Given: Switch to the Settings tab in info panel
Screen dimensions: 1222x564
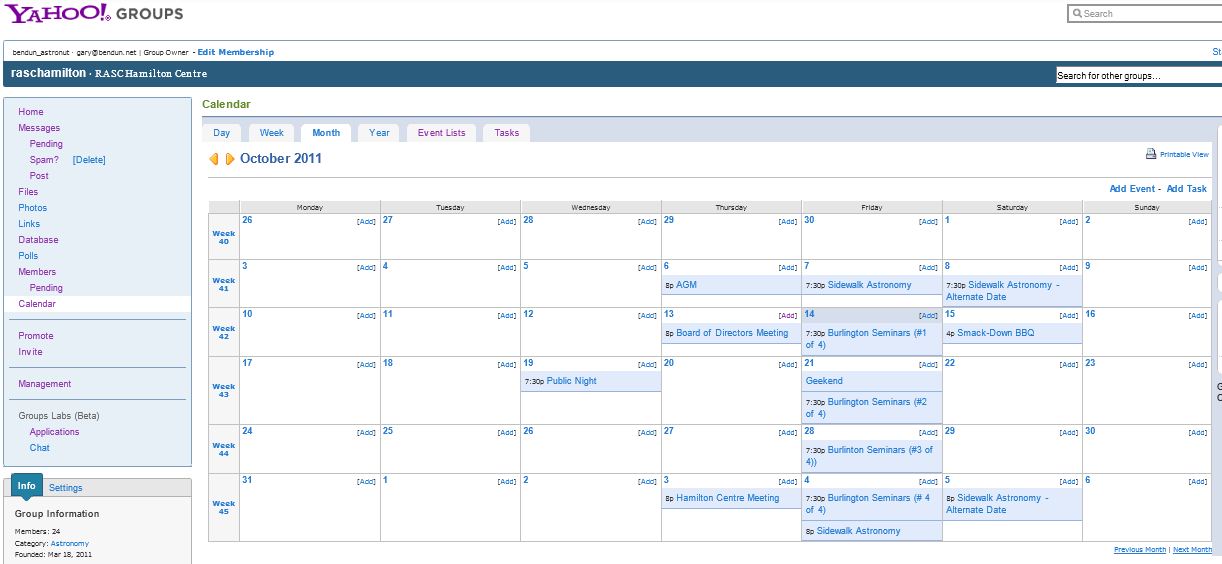Looking at the screenshot, I should tap(66, 488).
